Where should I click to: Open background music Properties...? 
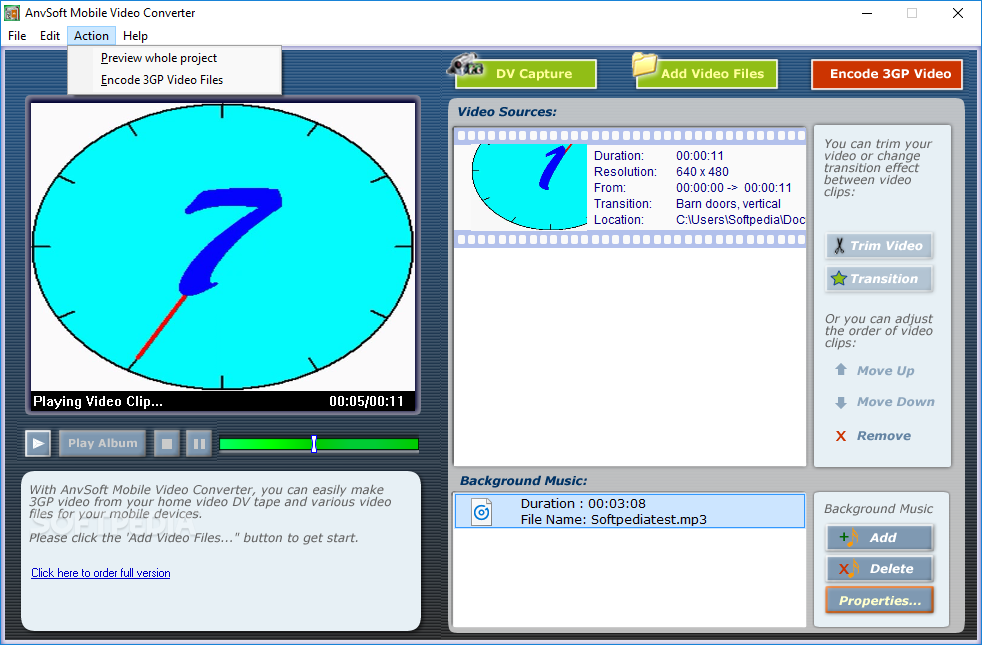point(879,600)
